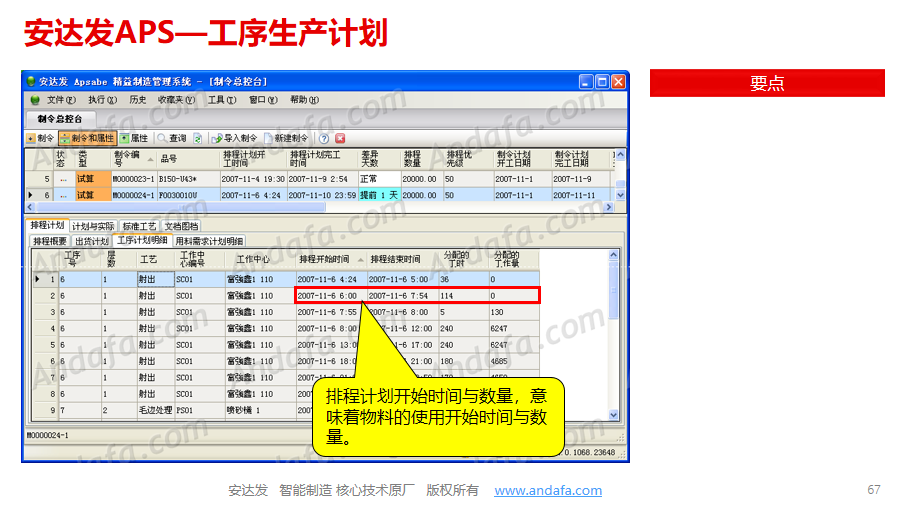Click the vertical scrollbar thumb in detail grid
Viewport: 907px width, 509px height.
pyautogui.click(x=614, y=292)
